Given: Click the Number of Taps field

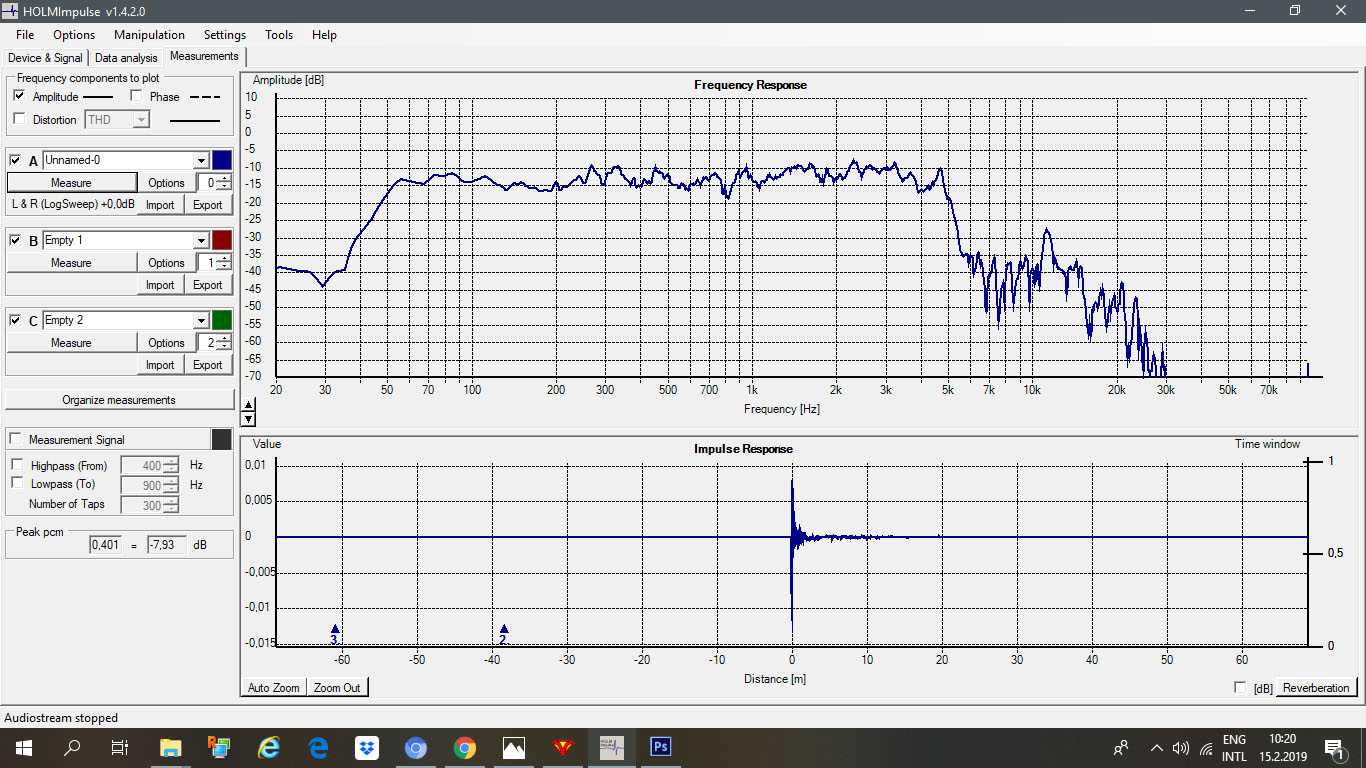Looking at the screenshot, I should coord(150,504).
